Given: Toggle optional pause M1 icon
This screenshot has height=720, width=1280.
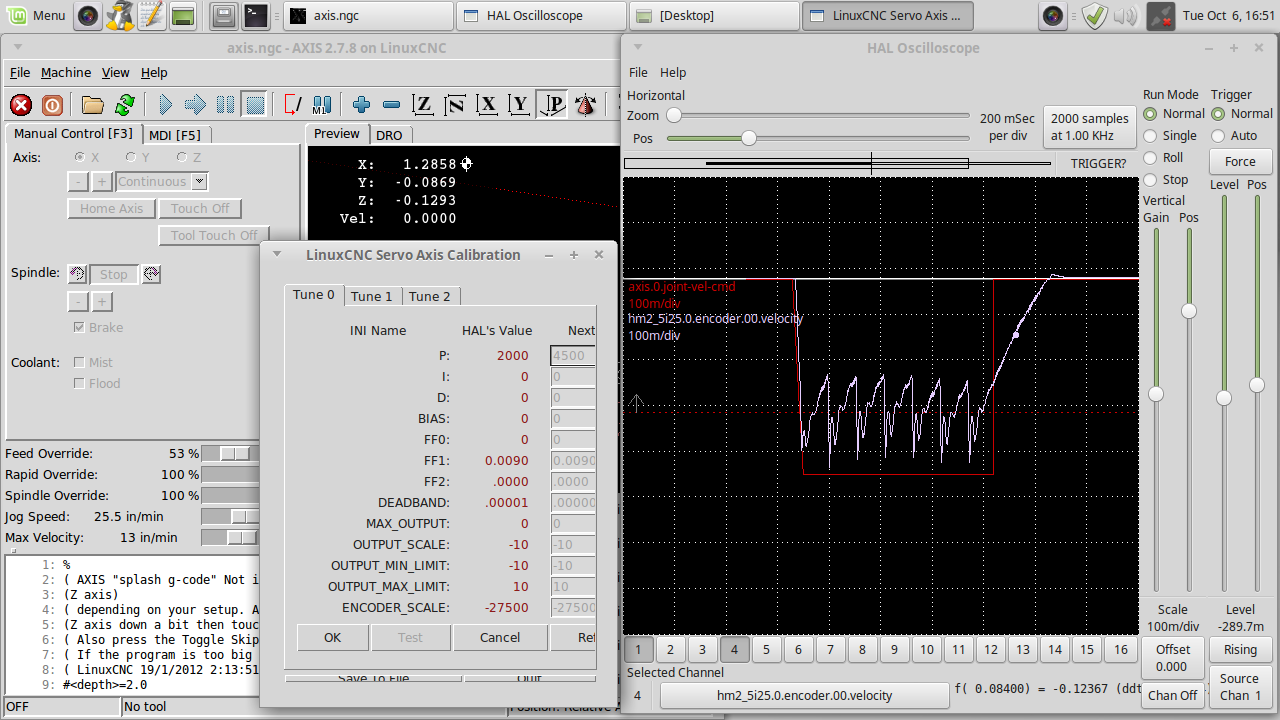Looking at the screenshot, I should point(322,104).
